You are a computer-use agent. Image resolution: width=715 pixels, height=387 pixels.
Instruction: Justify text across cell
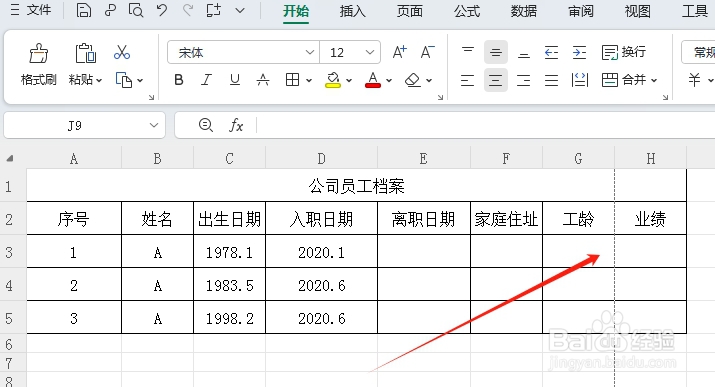tap(552, 80)
